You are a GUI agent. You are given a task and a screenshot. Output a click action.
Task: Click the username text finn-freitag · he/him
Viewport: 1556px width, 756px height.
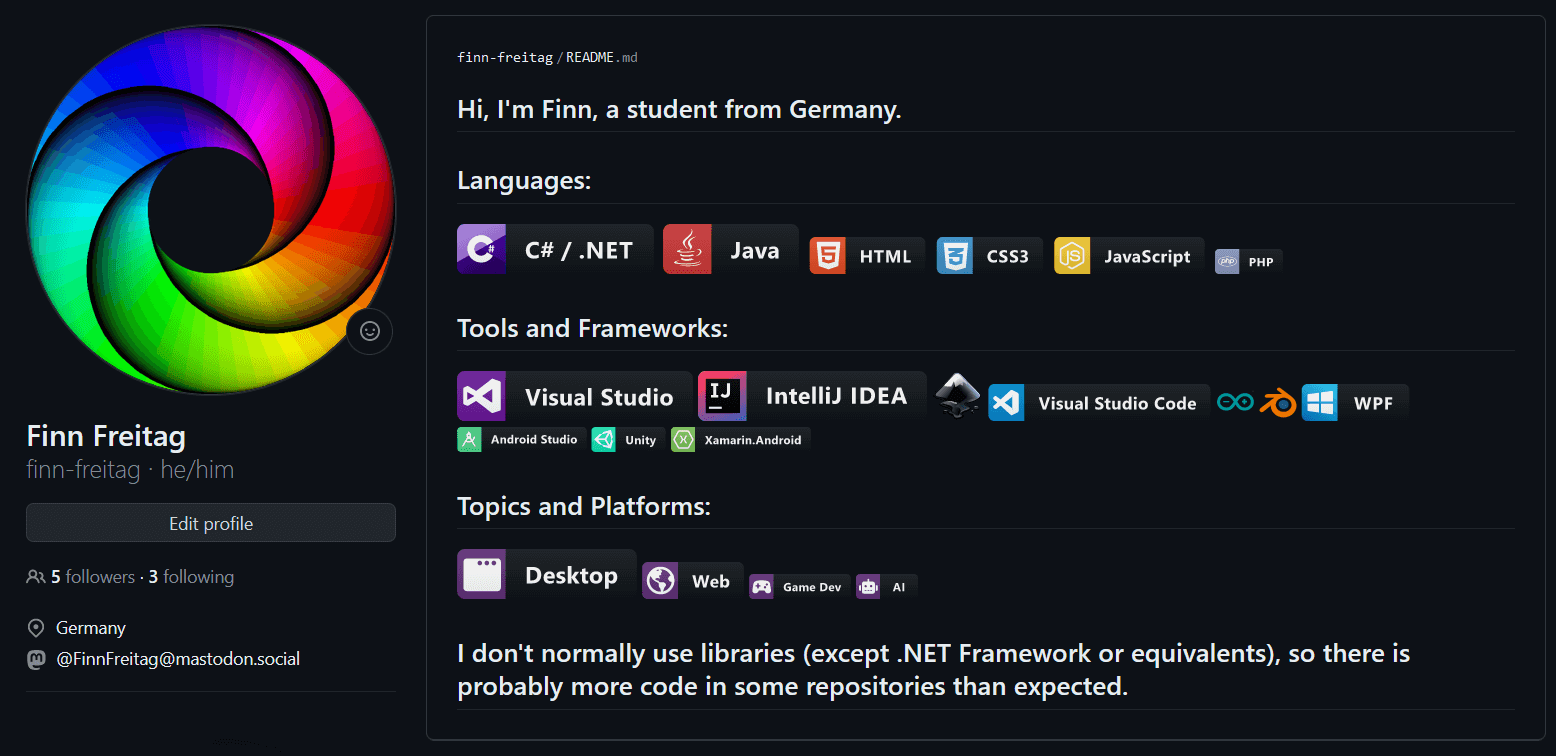click(x=130, y=470)
